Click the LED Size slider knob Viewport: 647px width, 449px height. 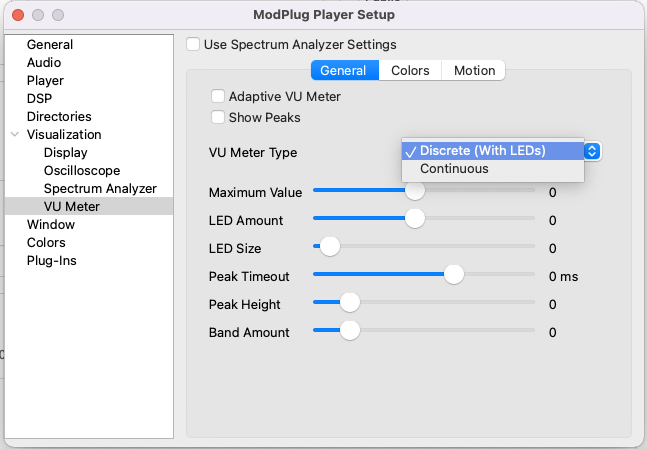[329, 246]
